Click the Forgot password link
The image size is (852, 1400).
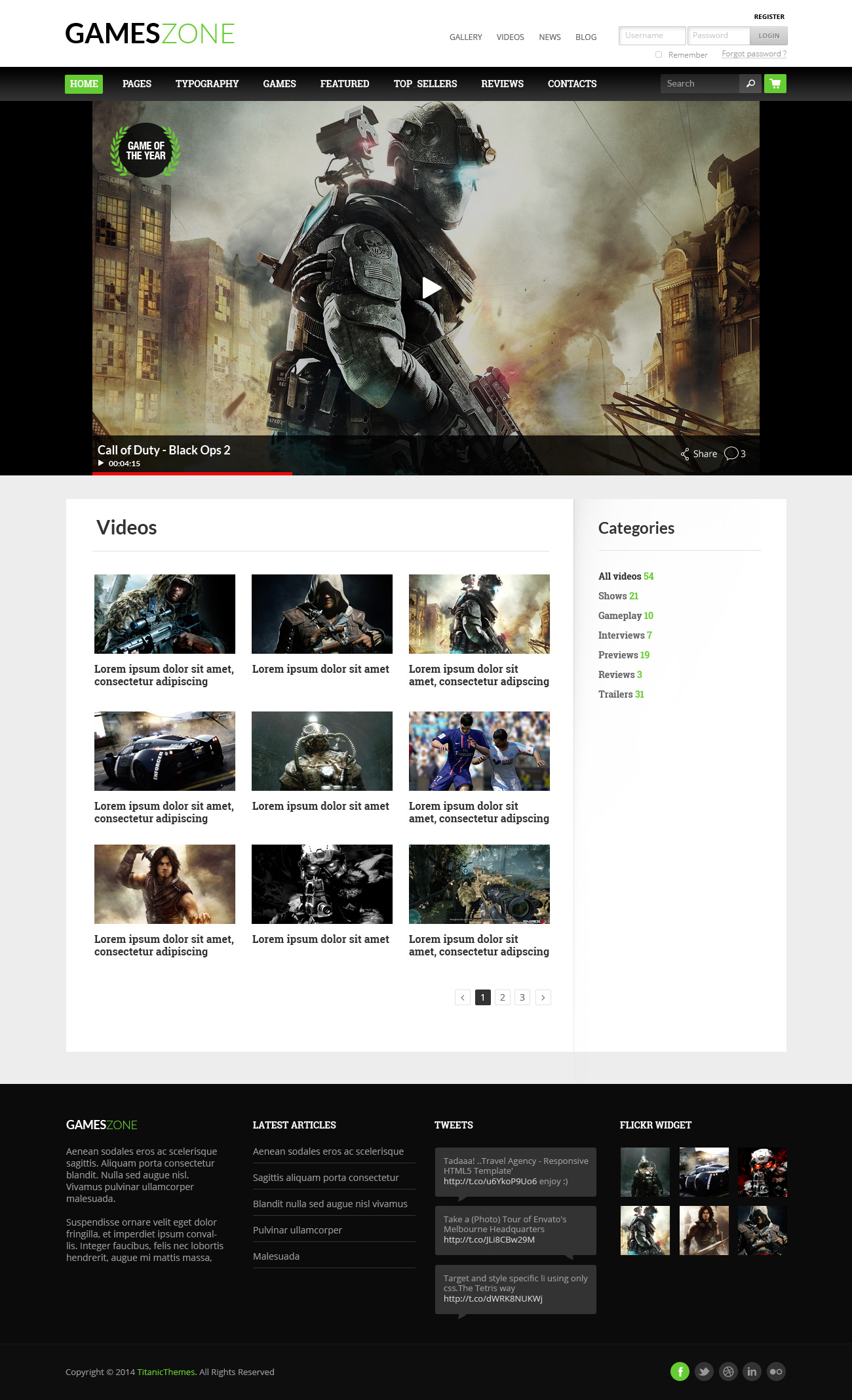tap(754, 54)
